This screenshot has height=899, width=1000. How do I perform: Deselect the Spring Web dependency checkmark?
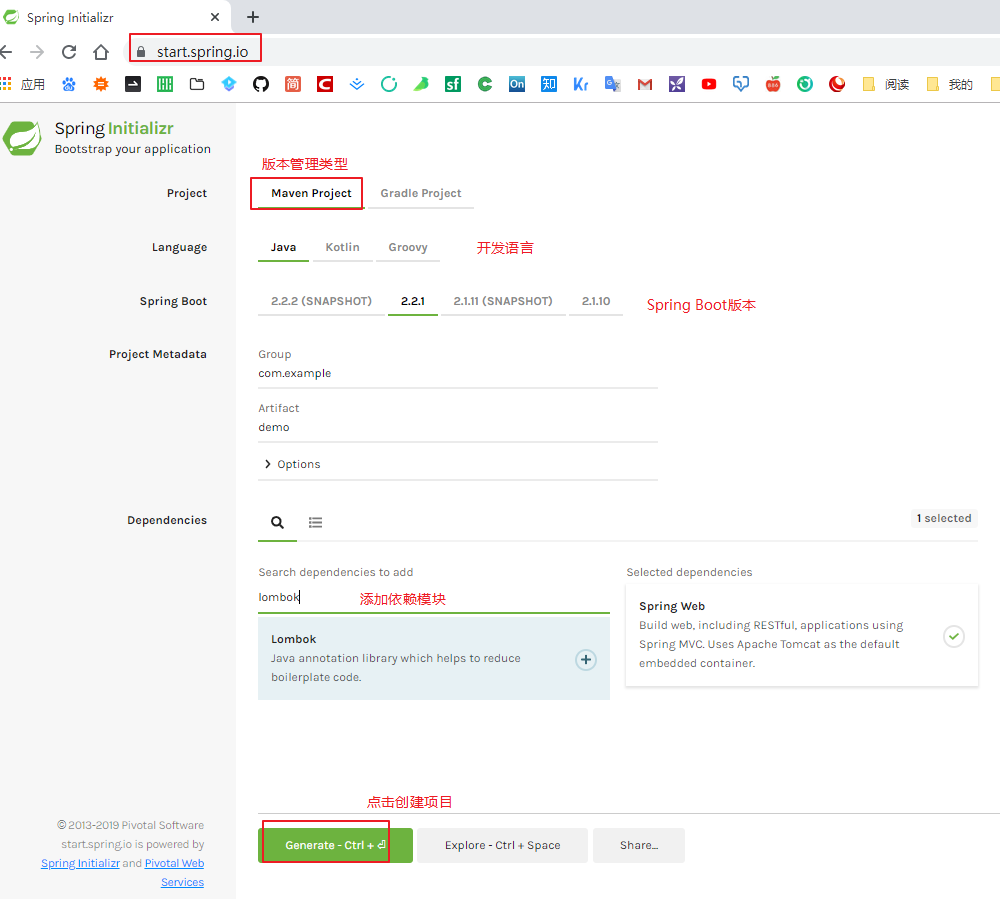pos(953,636)
